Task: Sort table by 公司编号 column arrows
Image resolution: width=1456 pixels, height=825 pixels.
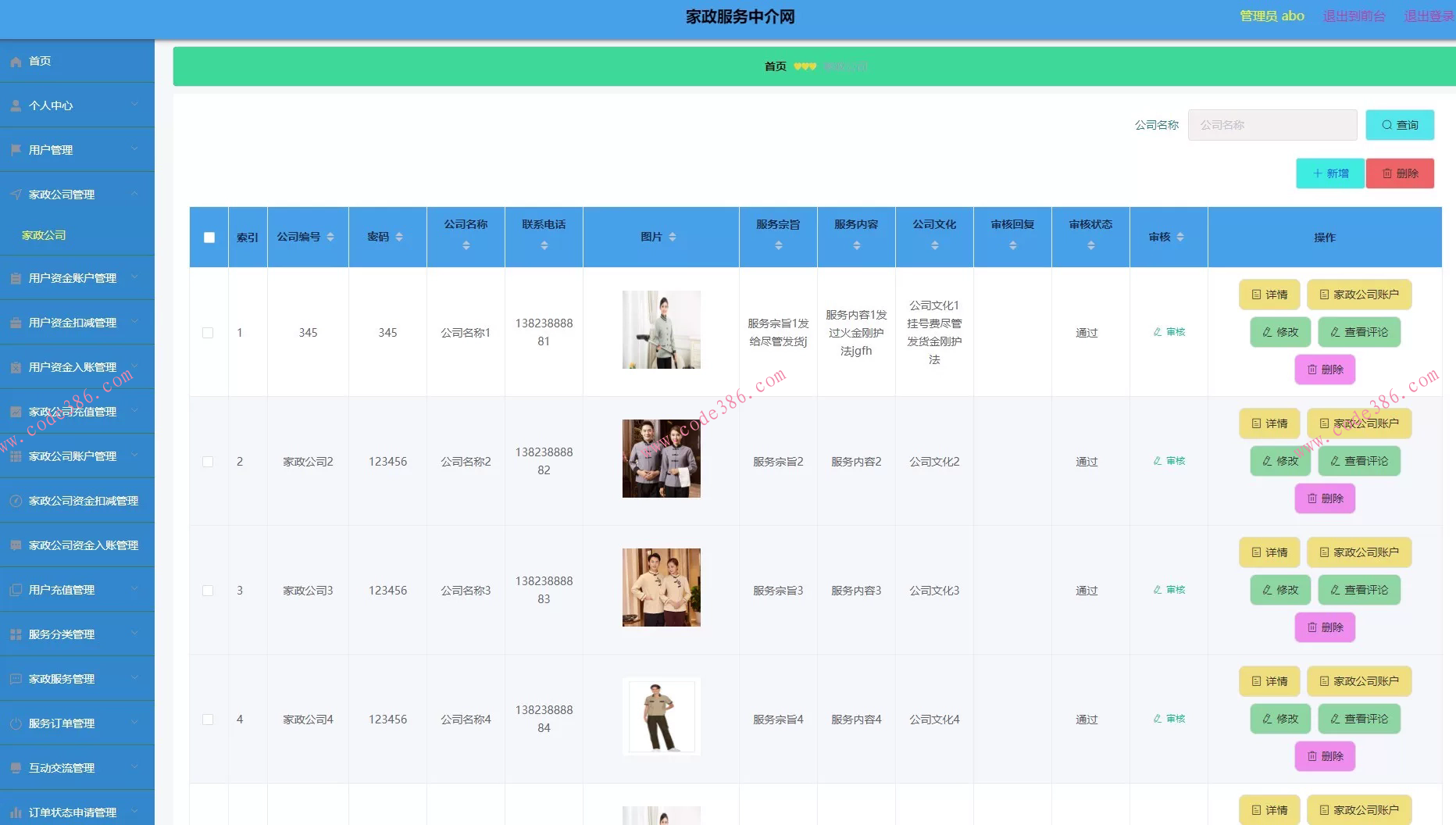Action: coord(330,237)
